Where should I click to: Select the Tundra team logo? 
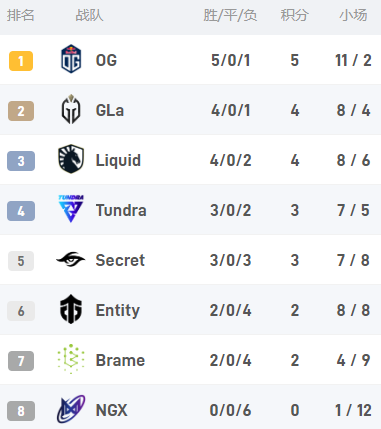71,209
